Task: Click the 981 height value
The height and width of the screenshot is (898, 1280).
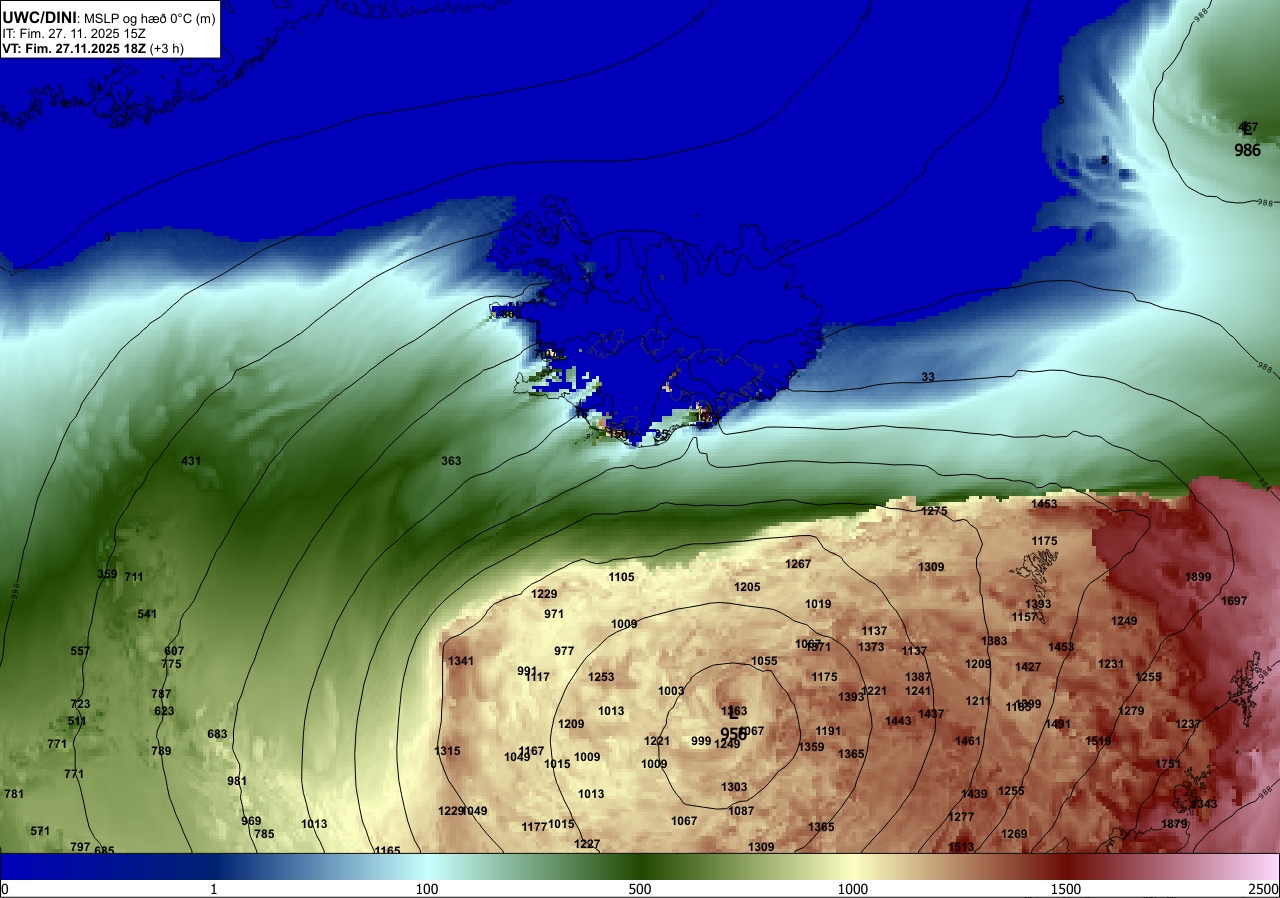Action: pos(237,781)
